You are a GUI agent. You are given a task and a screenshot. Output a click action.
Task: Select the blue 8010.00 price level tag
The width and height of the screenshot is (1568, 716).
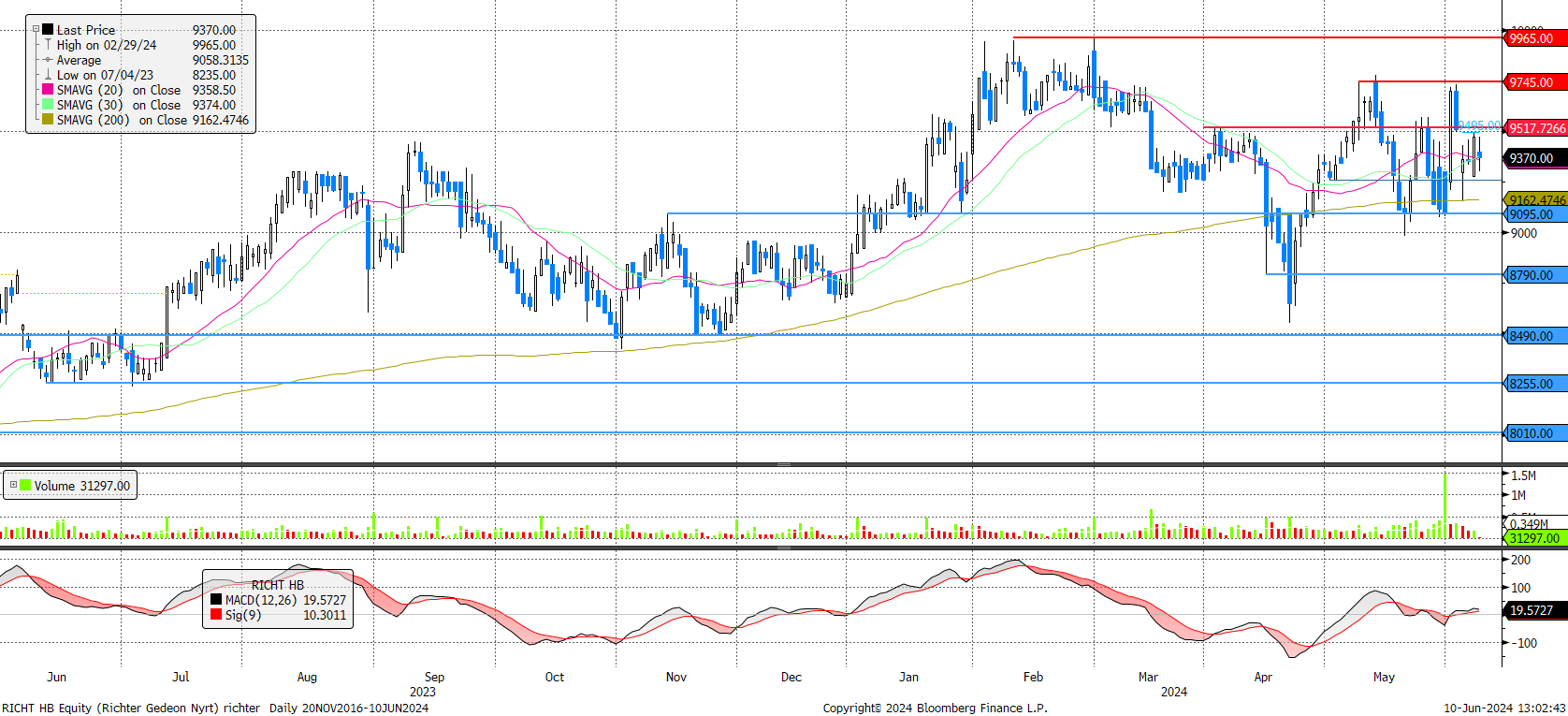[x=1534, y=433]
